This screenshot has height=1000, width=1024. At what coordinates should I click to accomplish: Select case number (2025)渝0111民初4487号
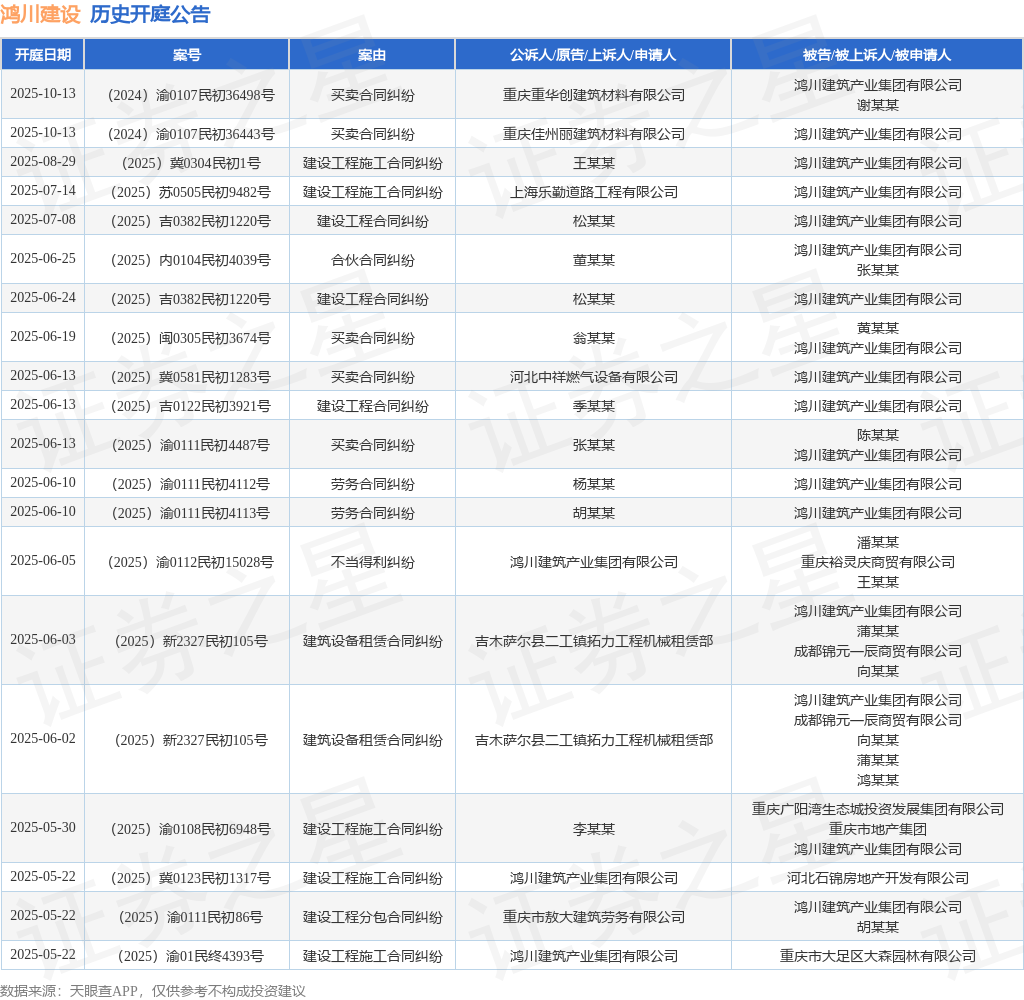click(x=191, y=445)
